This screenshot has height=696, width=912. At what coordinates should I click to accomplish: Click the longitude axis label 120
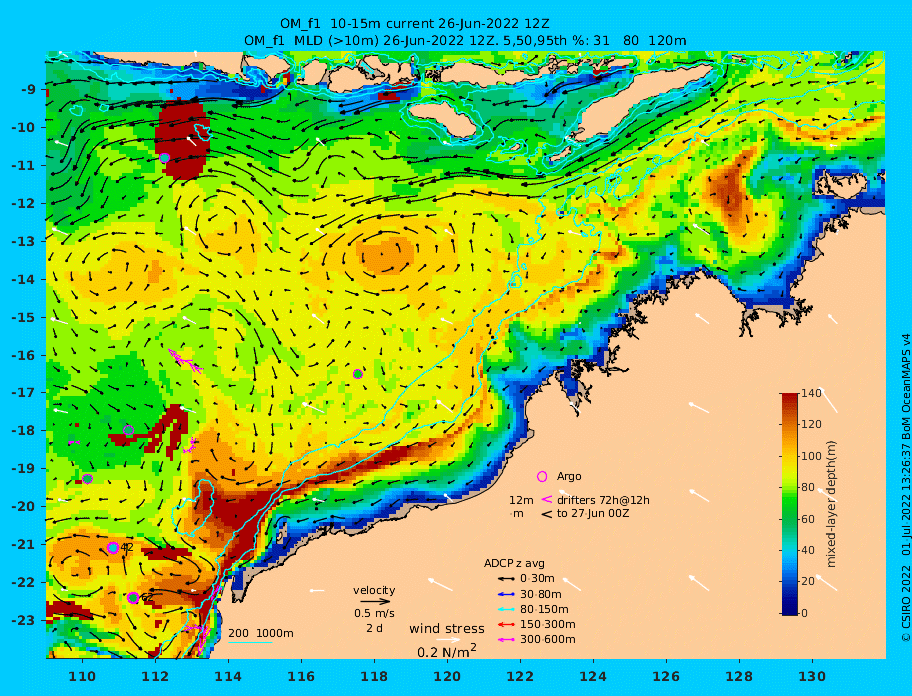point(447,676)
